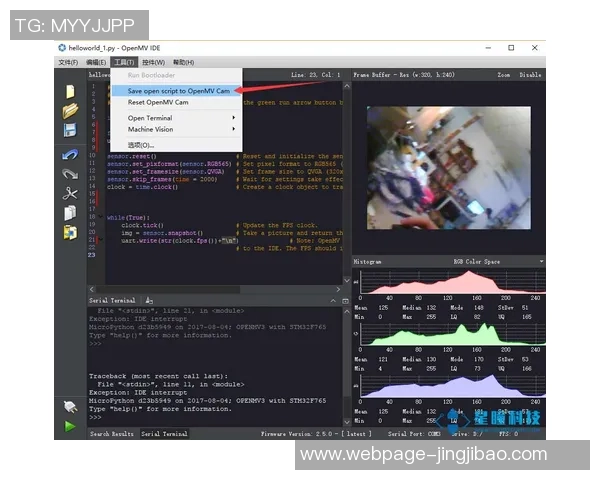The width and height of the screenshot is (600, 480).
Task: Click the camera frame buffer preview image
Action: point(446,165)
